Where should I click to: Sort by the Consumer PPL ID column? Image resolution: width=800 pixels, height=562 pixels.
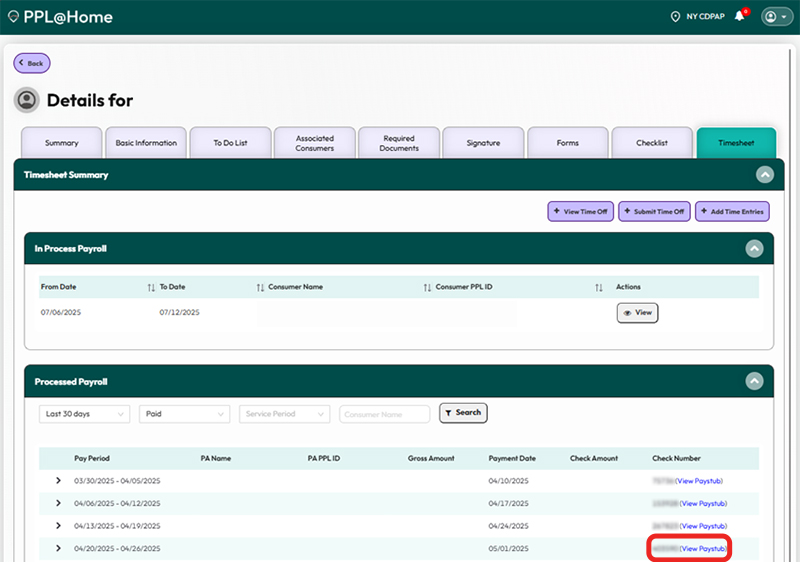click(x=598, y=288)
